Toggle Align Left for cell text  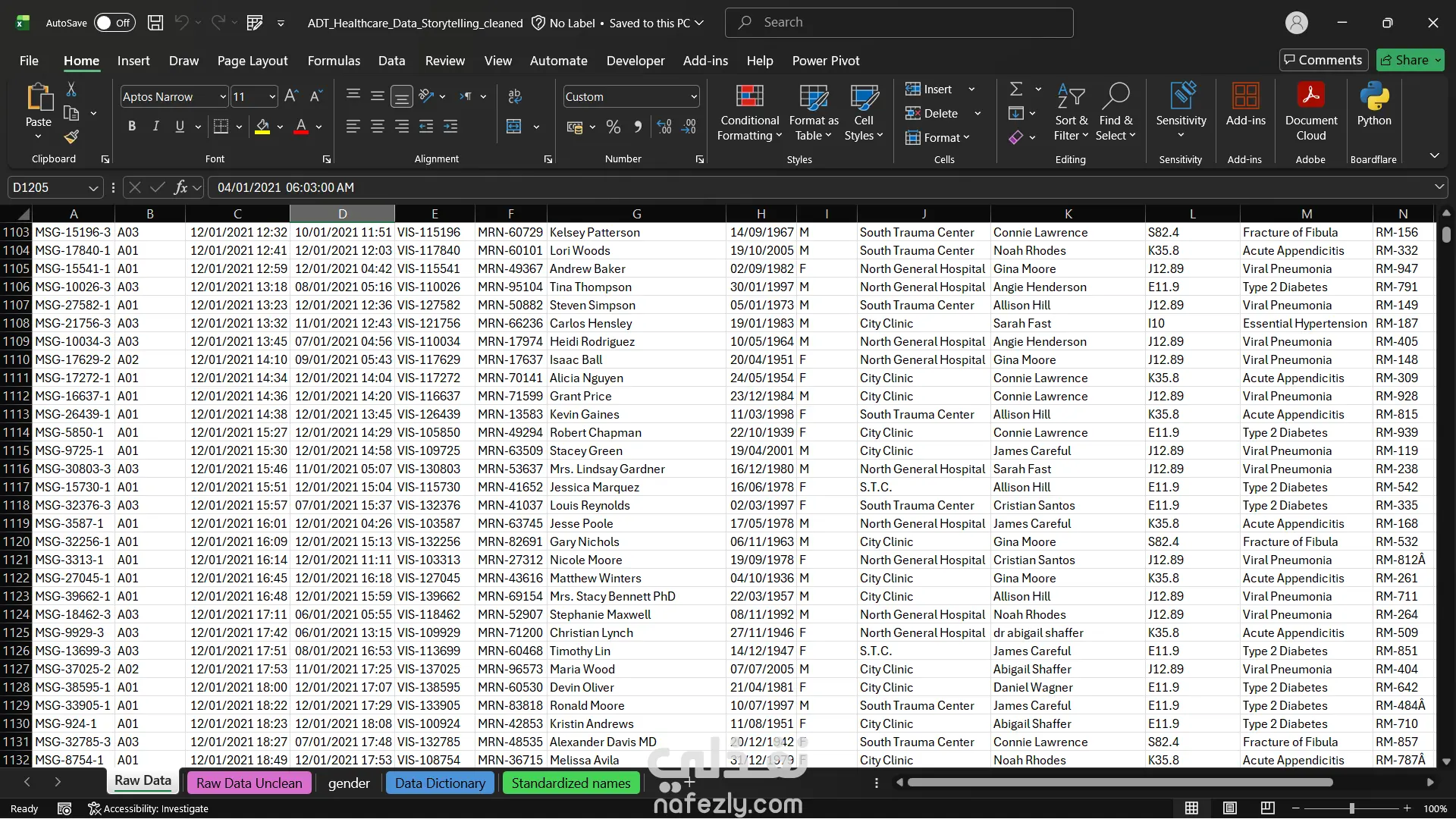[x=353, y=127]
